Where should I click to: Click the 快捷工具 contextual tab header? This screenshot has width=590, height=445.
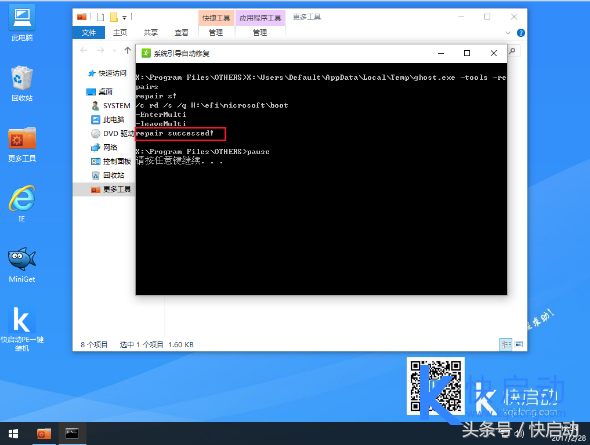(216, 18)
